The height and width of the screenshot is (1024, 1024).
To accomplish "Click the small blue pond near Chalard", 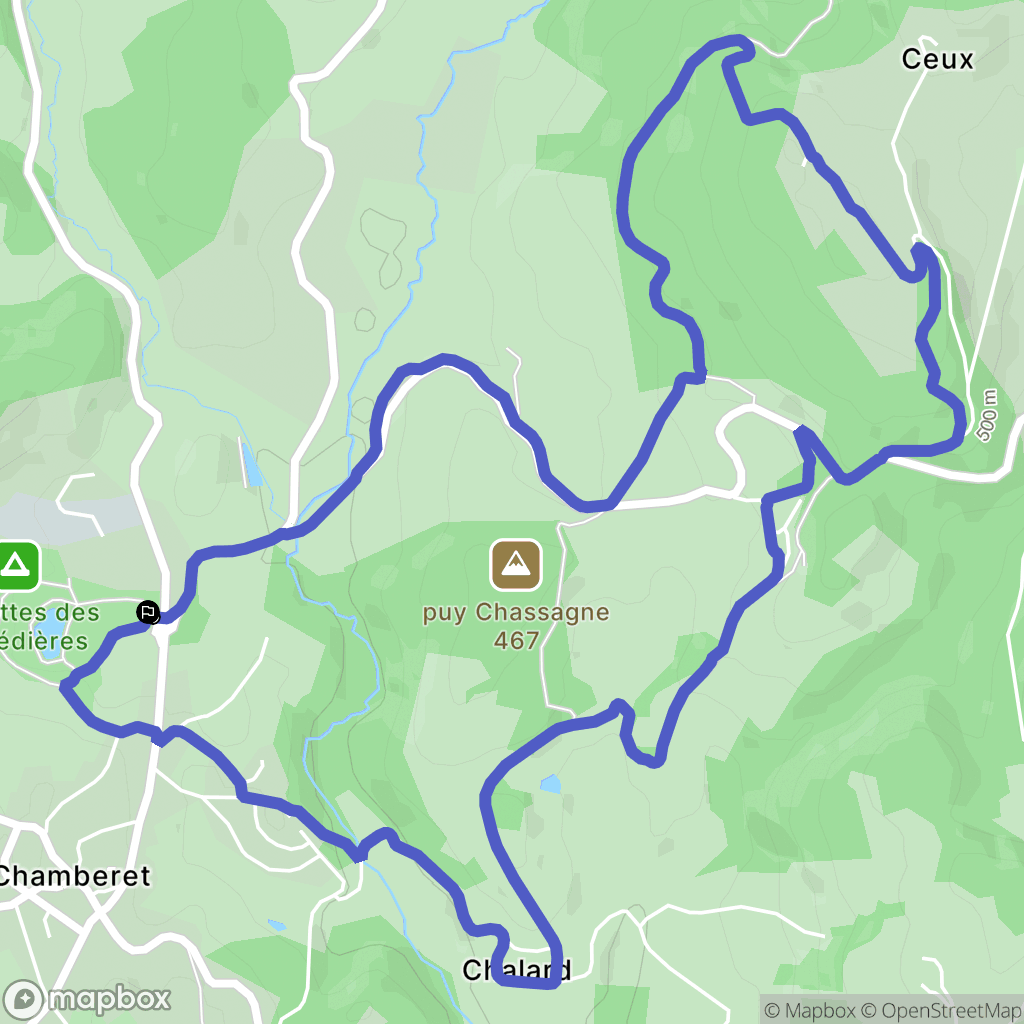I will tap(551, 784).
